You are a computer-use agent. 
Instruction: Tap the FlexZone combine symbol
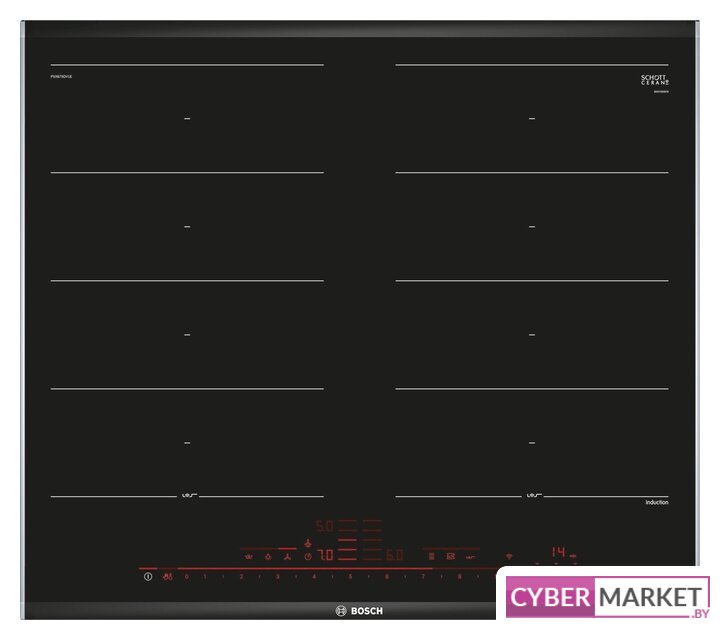pyautogui.click(x=431, y=556)
